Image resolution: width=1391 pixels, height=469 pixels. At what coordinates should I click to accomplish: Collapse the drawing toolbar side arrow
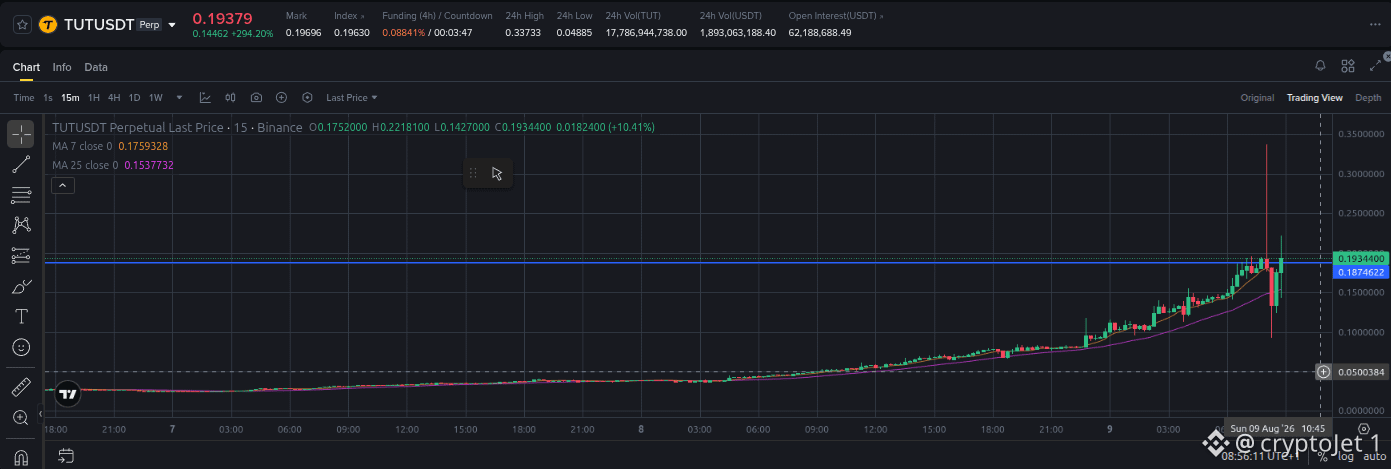41,413
